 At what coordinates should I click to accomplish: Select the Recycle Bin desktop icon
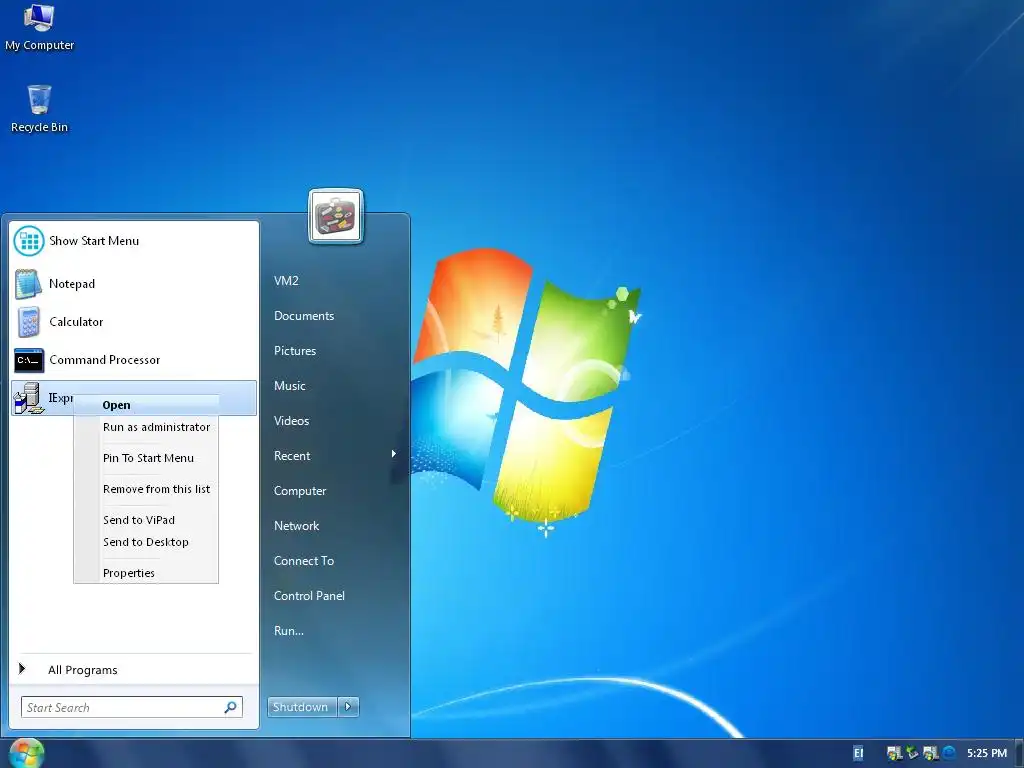click(x=39, y=109)
